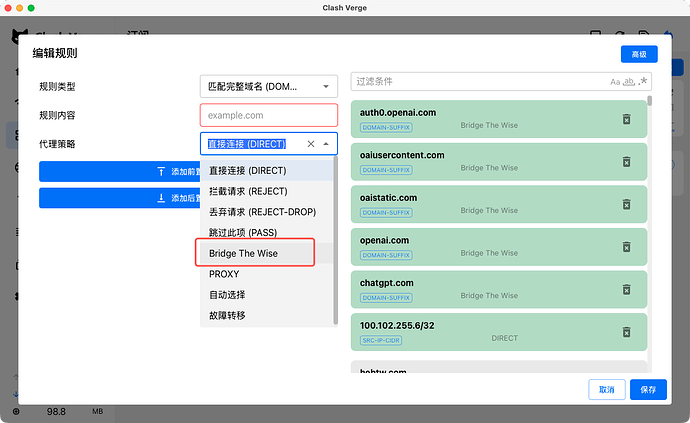Select 直接连接 (DIRECT) option

click(267, 170)
